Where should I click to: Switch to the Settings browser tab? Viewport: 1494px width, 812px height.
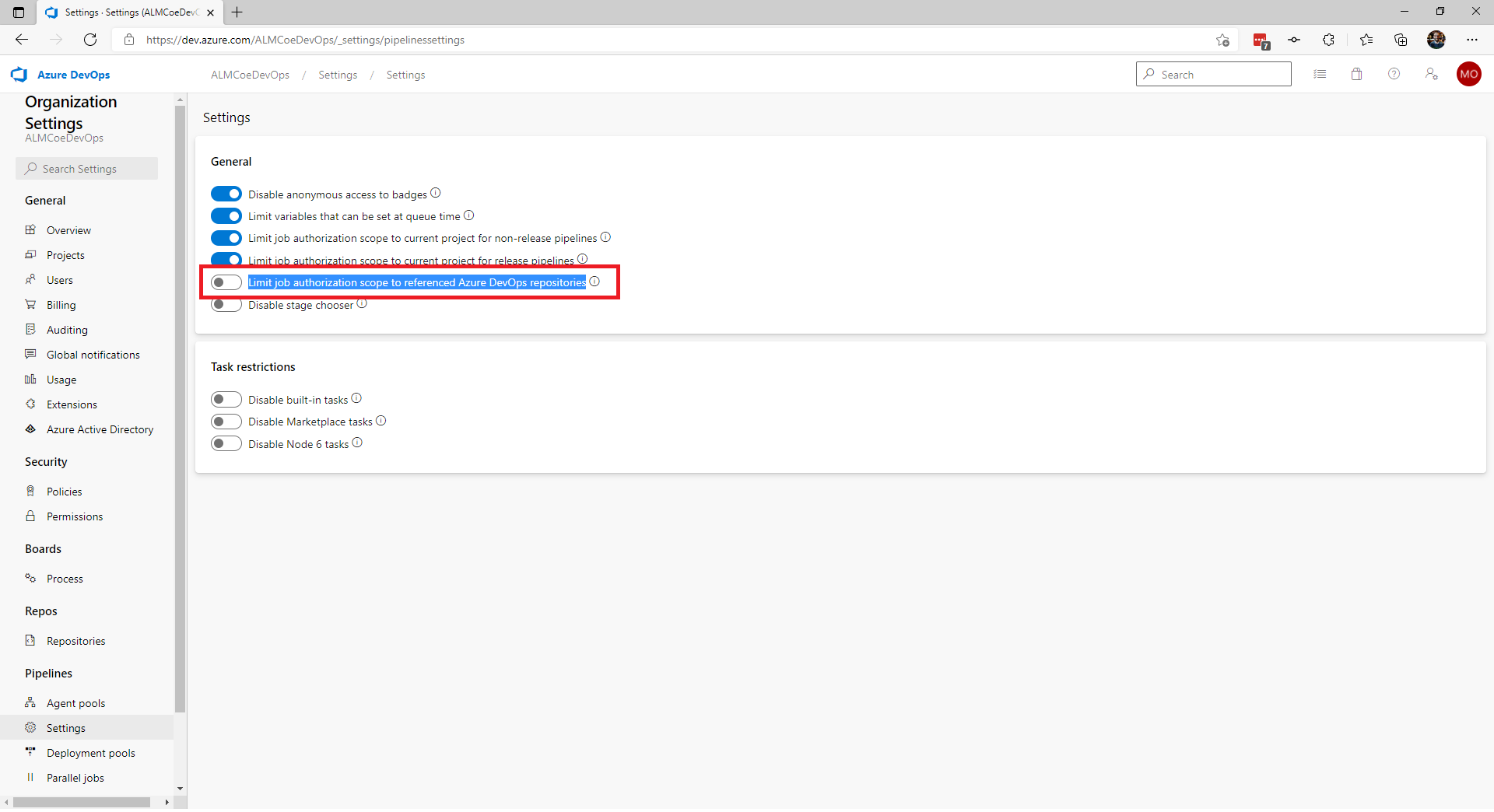tap(124, 12)
